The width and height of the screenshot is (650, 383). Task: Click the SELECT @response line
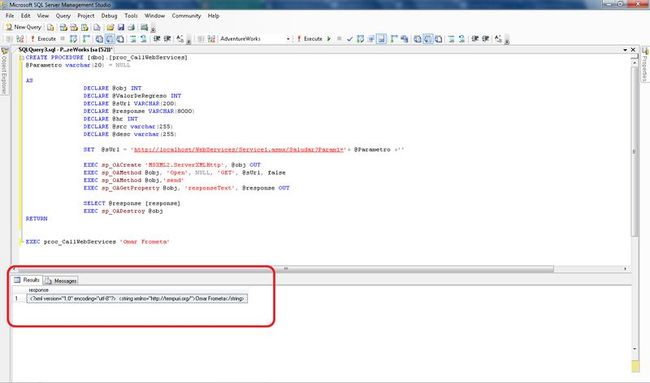132,204
